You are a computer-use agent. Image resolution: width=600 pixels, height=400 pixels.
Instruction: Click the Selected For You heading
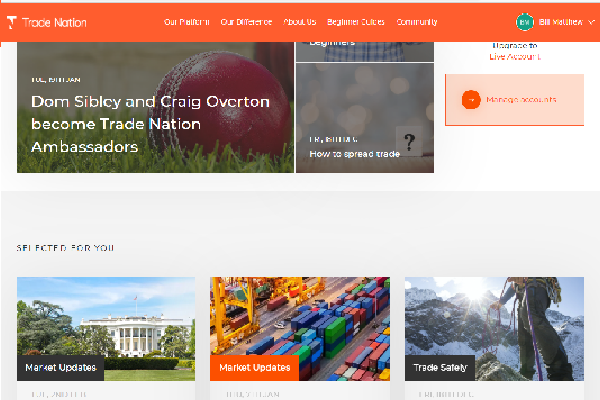click(x=65, y=248)
